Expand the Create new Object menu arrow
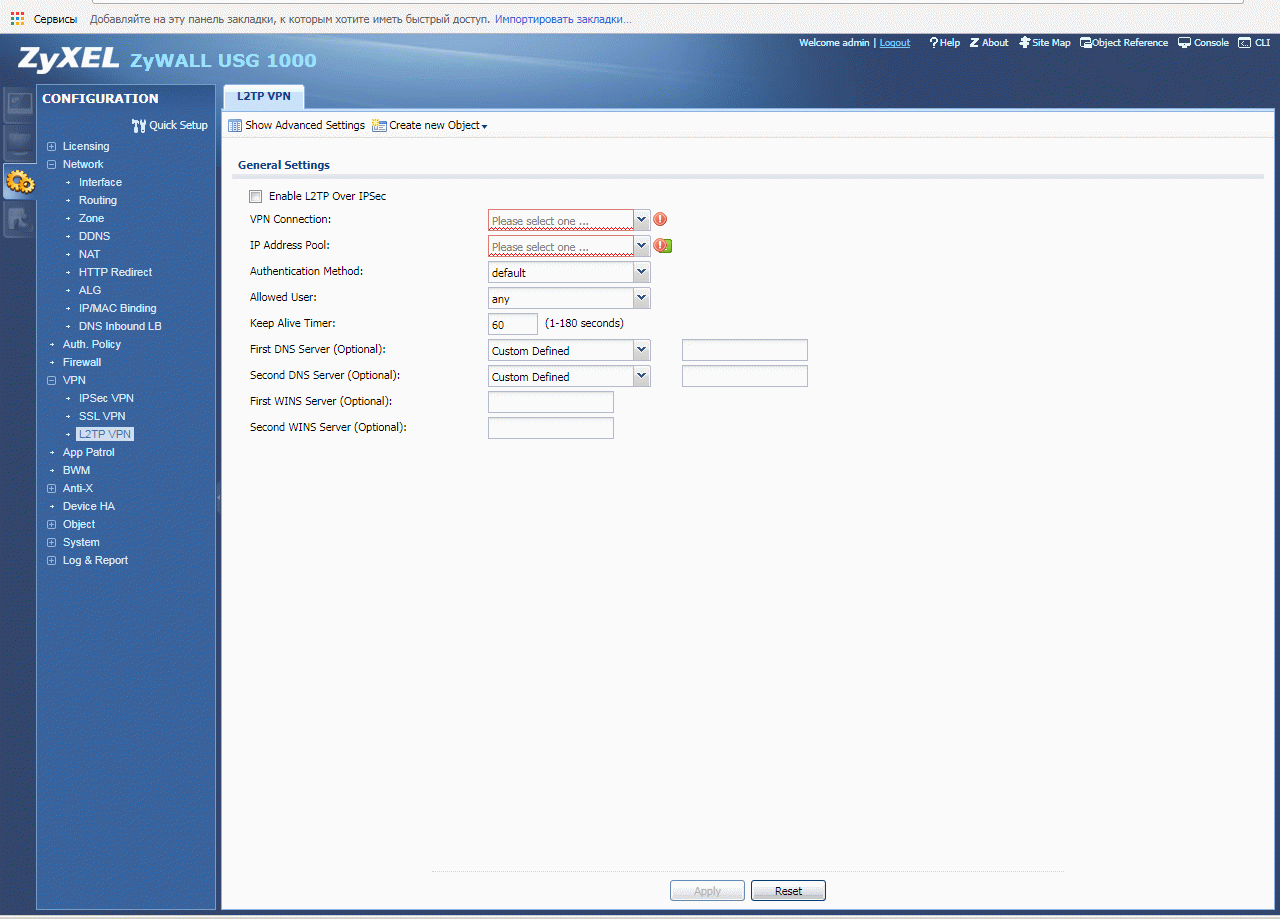The image size is (1280, 919). 484,127
